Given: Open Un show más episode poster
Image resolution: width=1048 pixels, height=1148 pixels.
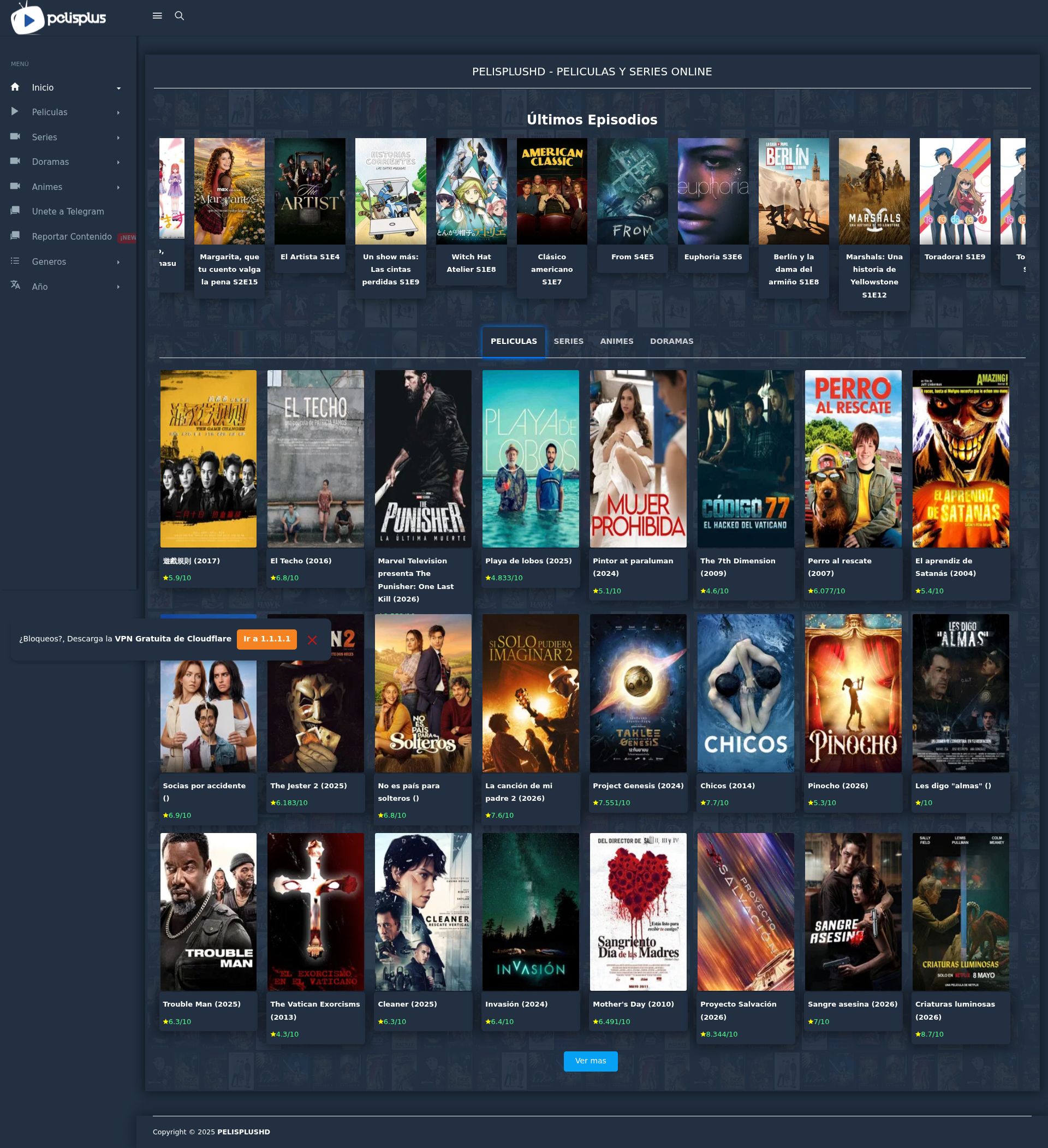Looking at the screenshot, I should [390, 191].
